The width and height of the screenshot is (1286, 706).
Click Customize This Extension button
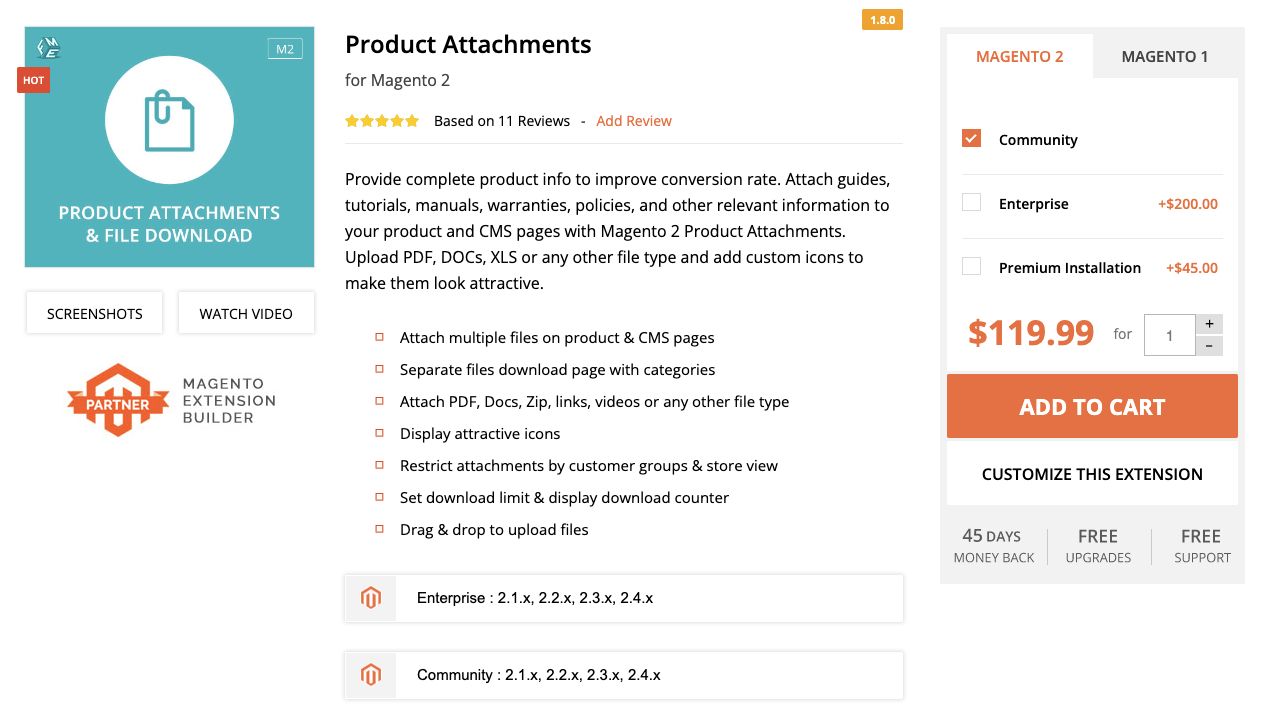tap(1092, 474)
